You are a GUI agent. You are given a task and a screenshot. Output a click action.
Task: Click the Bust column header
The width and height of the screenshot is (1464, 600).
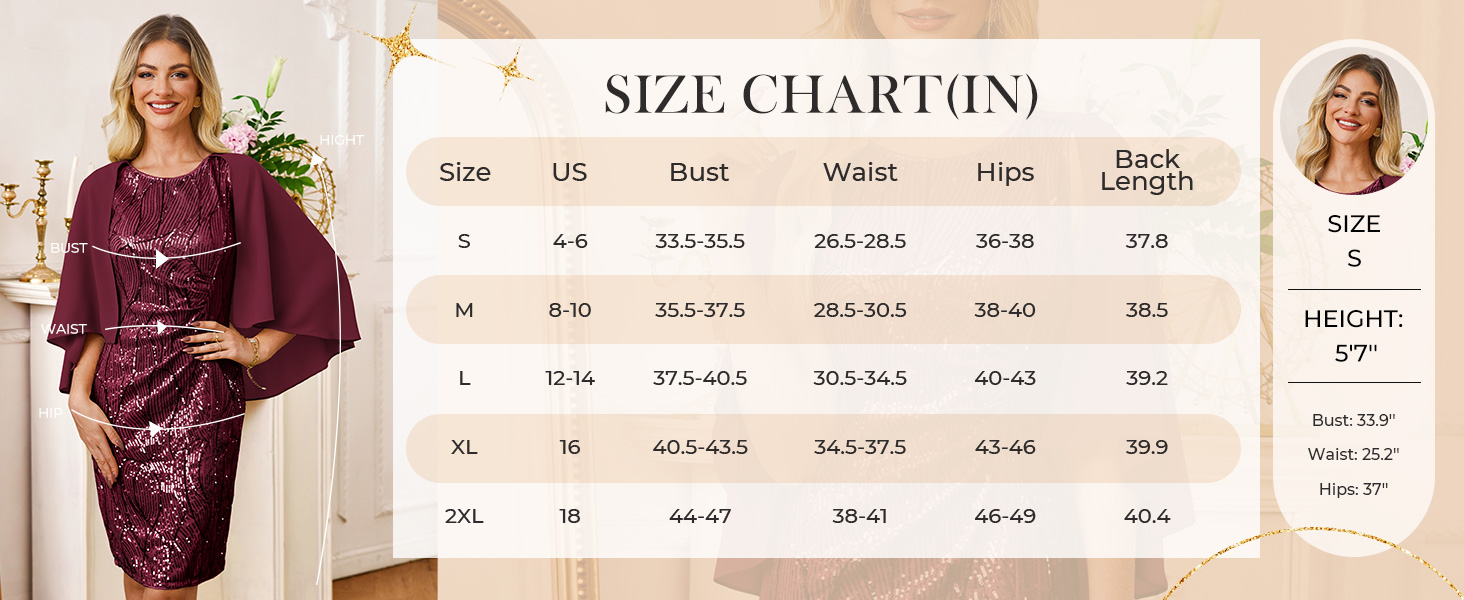pyautogui.click(x=699, y=172)
